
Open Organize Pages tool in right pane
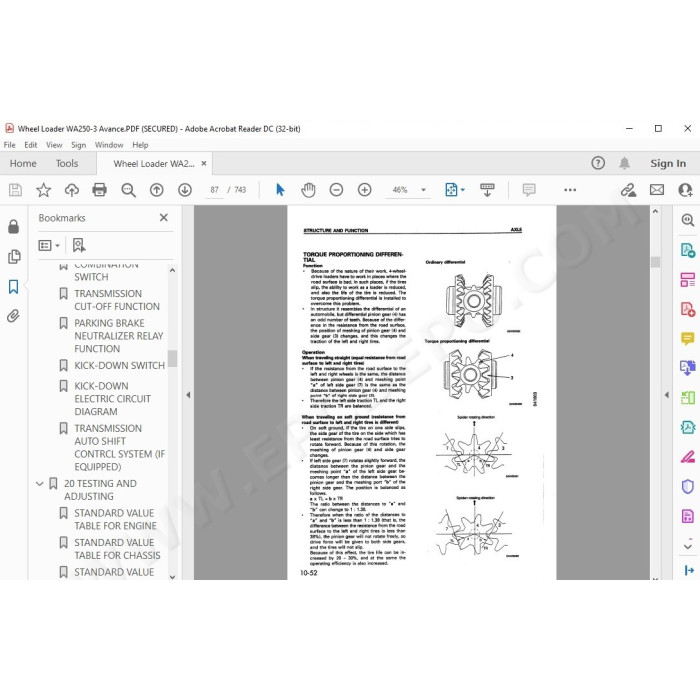[x=688, y=280]
